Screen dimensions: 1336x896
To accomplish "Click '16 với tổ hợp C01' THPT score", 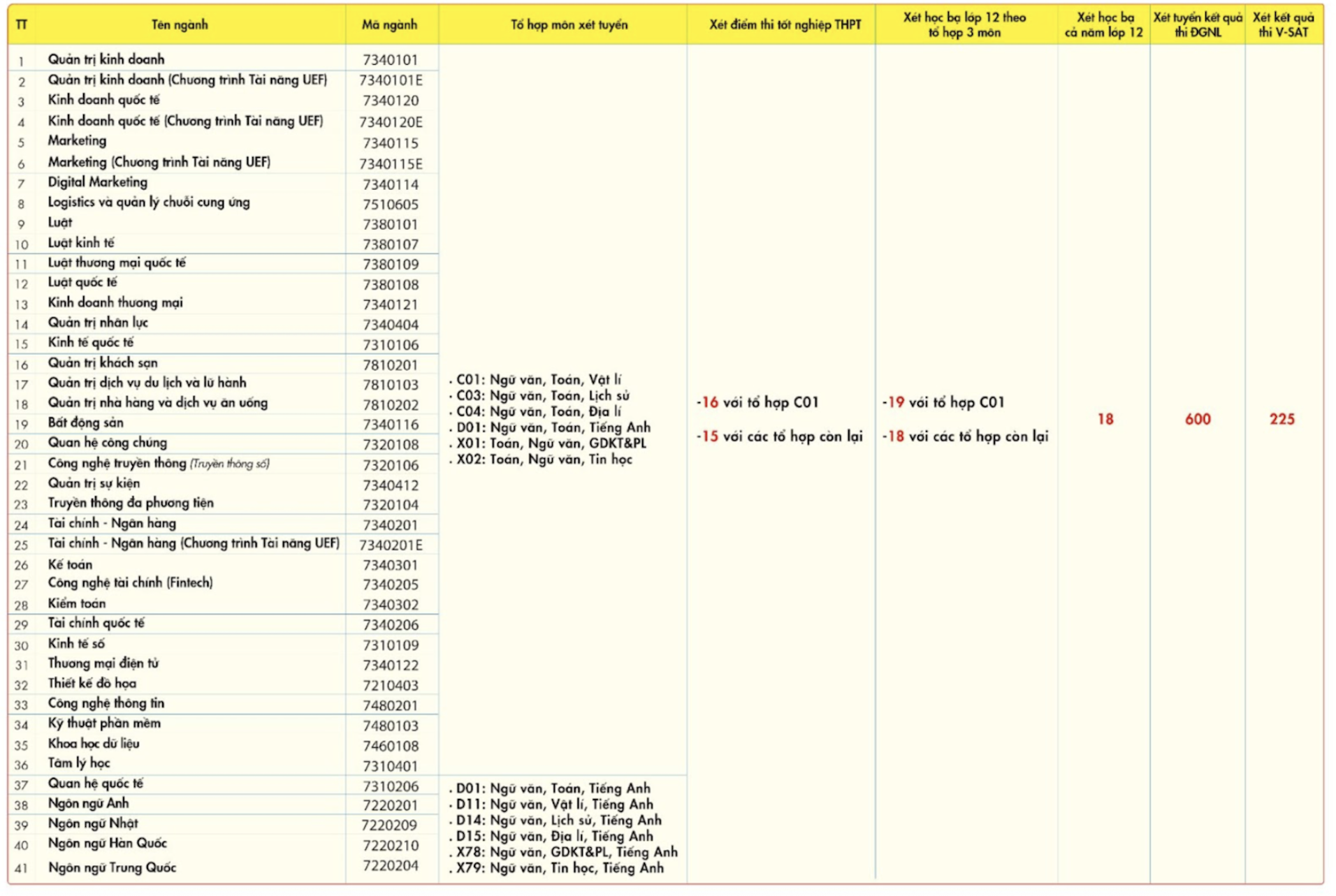I will 757,403.
